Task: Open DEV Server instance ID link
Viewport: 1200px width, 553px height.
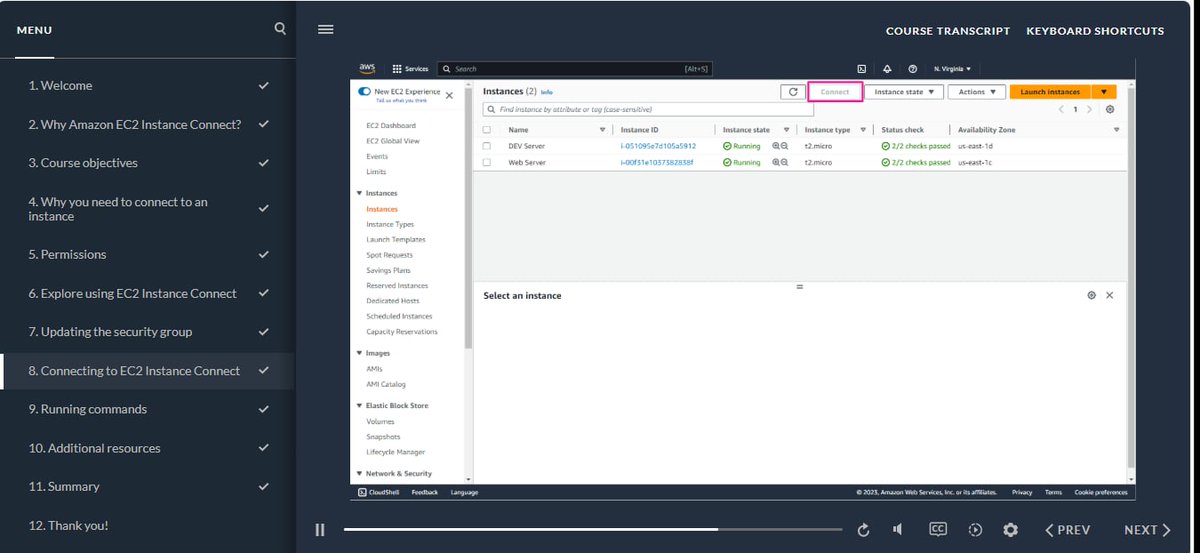Action: pos(658,146)
